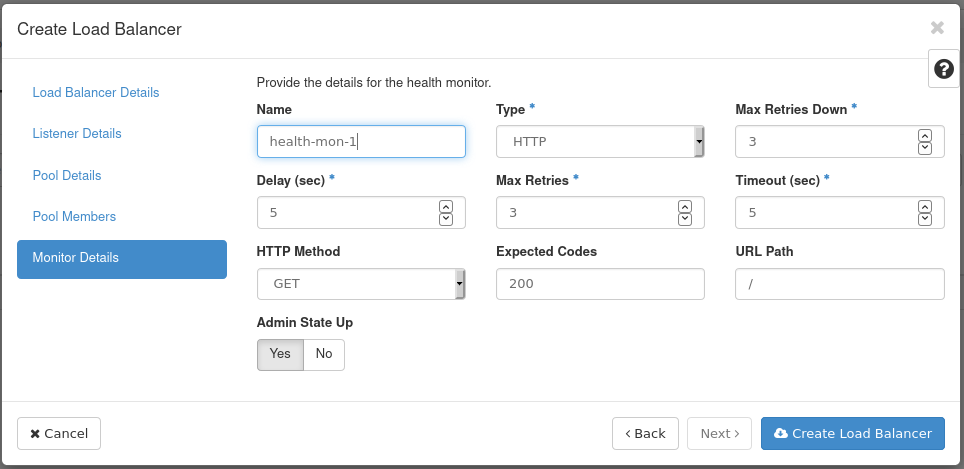Click the Create Load Balancer button
Viewport: 964px width, 469px height.
(x=852, y=433)
